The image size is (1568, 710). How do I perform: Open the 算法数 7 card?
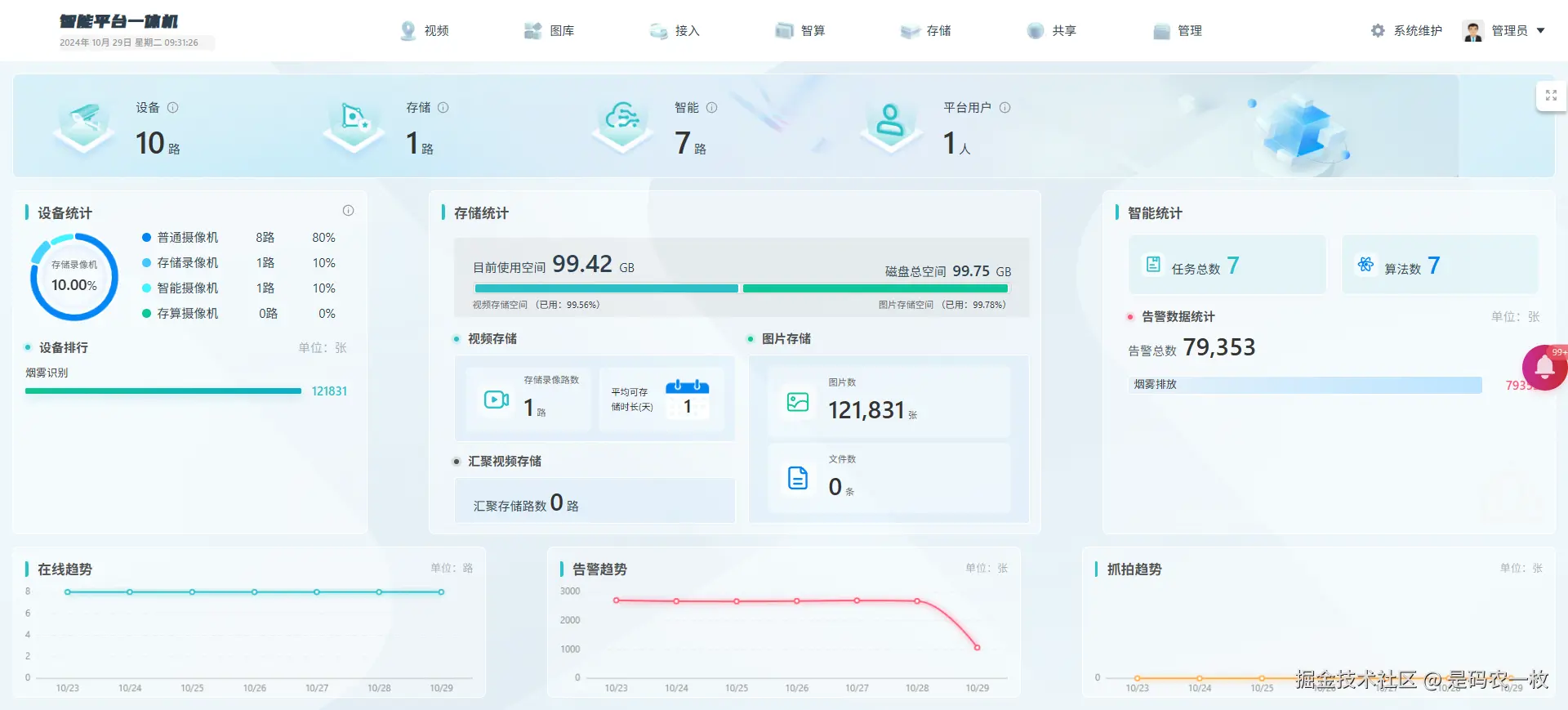pyautogui.click(x=1440, y=265)
